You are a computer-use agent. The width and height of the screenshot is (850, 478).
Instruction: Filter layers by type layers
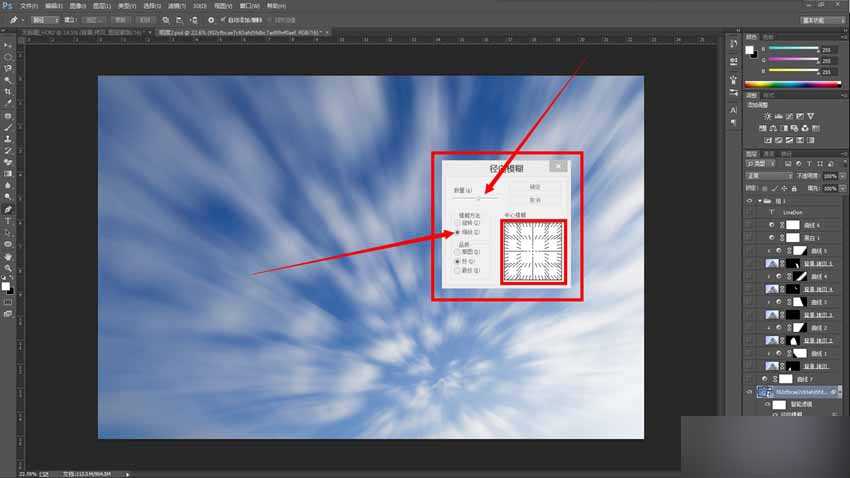tap(809, 164)
